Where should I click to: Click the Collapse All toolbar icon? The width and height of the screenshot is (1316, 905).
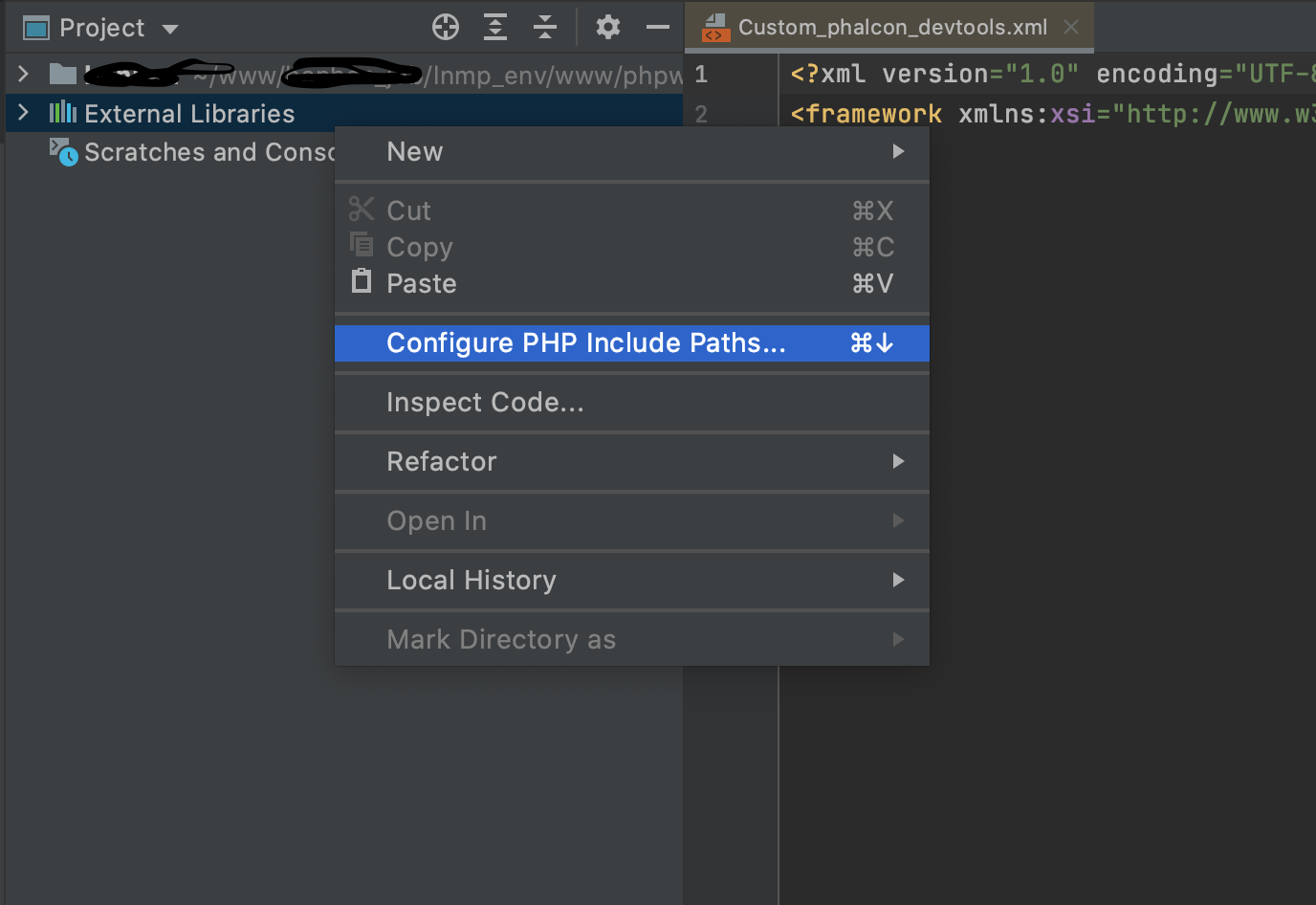tap(545, 27)
